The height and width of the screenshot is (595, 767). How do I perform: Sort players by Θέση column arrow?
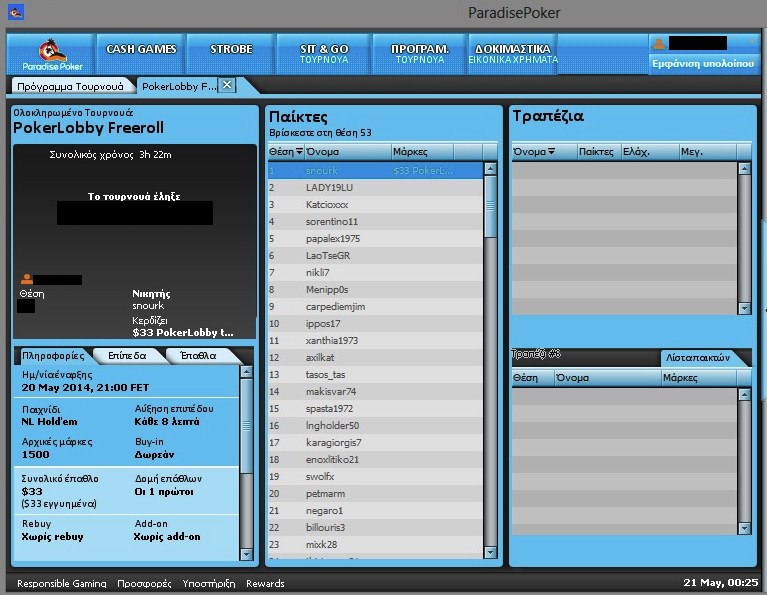coord(299,152)
